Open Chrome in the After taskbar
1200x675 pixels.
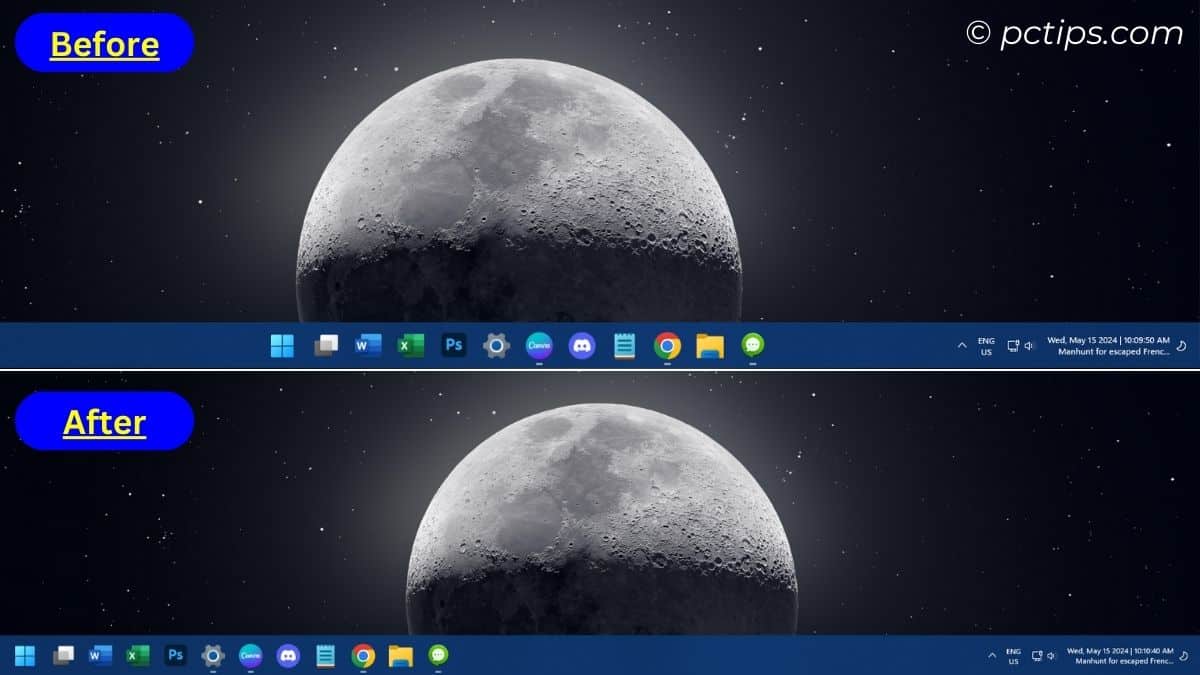coord(363,656)
